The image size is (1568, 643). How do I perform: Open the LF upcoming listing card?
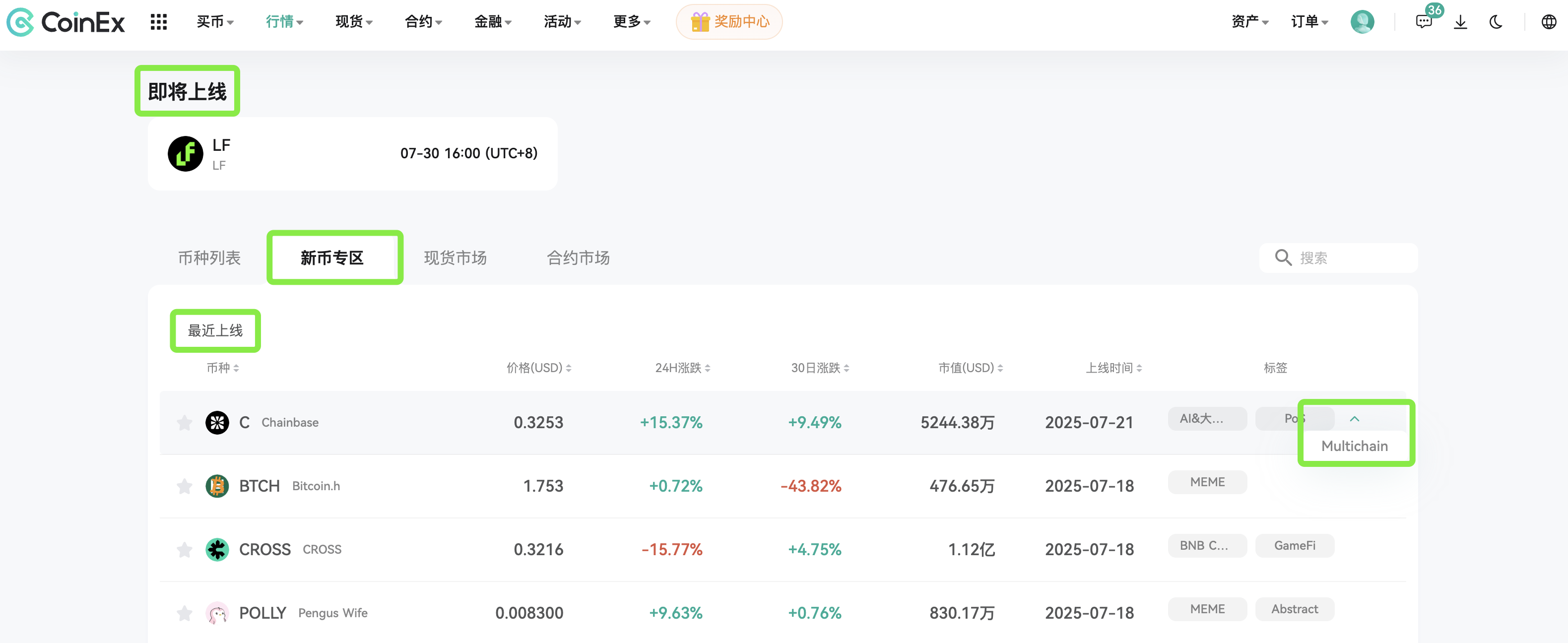352,153
